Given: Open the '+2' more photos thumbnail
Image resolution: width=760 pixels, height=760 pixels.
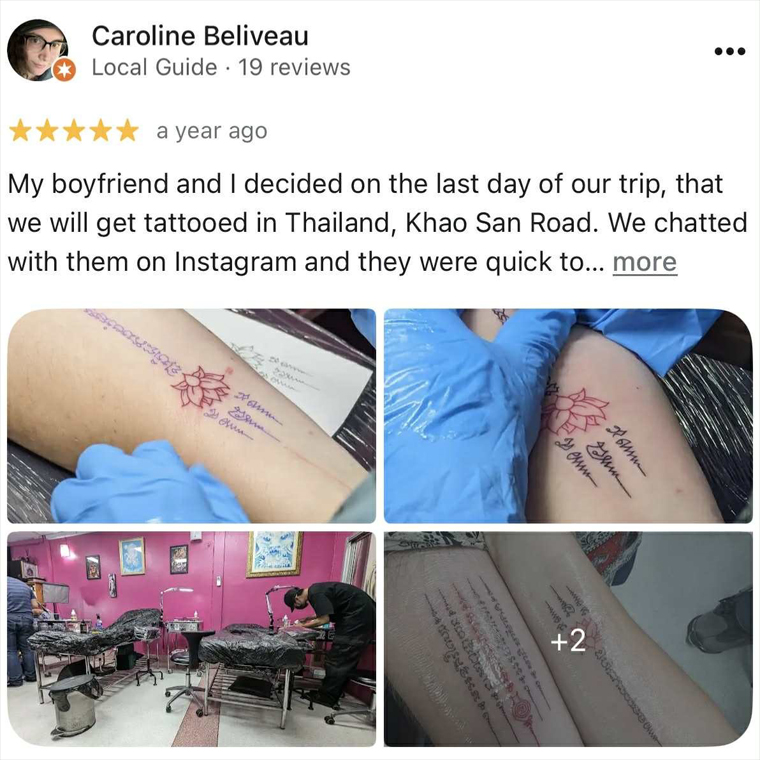Looking at the screenshot, I should [568, 639].
